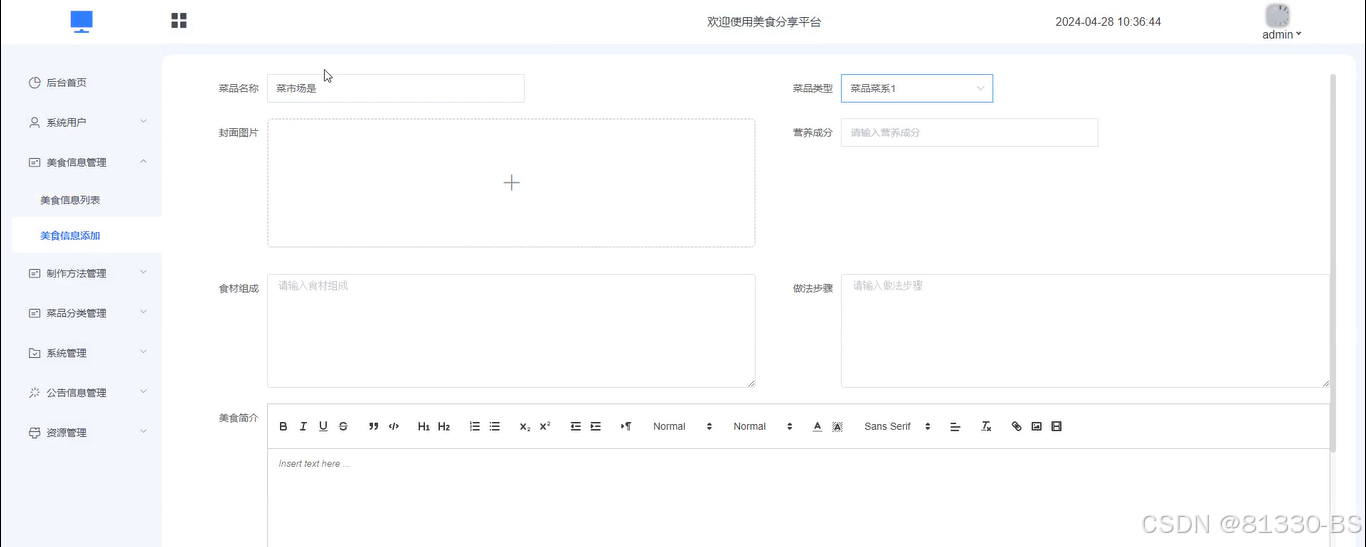
Task: Toggle right-to-left text direction
Action: point(626,426)
